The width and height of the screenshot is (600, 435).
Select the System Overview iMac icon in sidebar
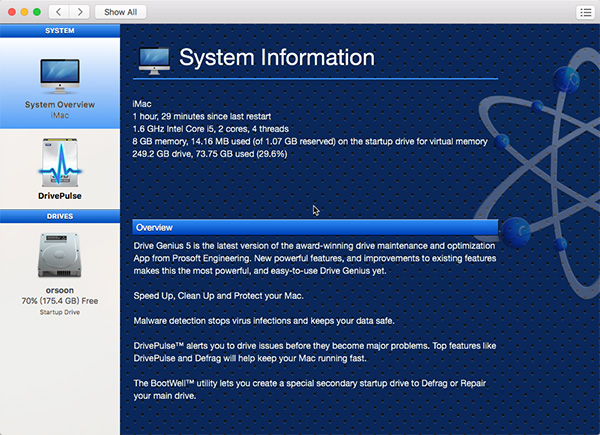pos(60,76)
